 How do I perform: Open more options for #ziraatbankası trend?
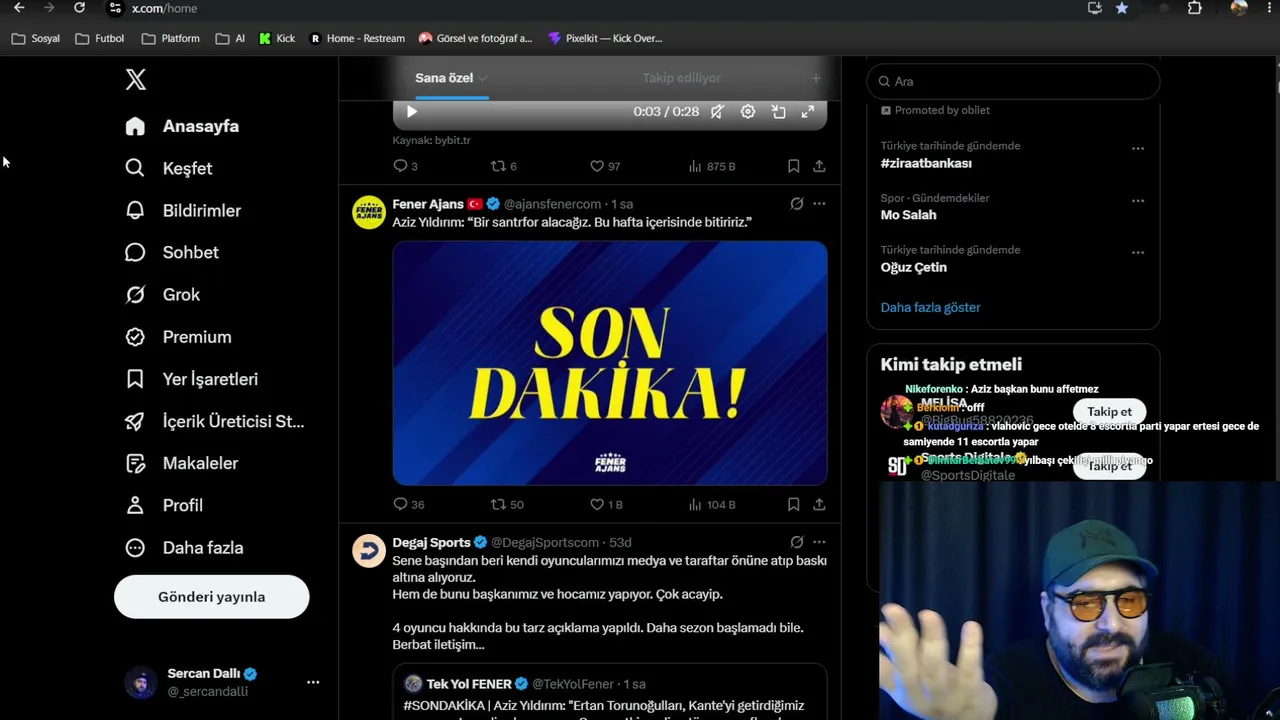click(1138, 148)
